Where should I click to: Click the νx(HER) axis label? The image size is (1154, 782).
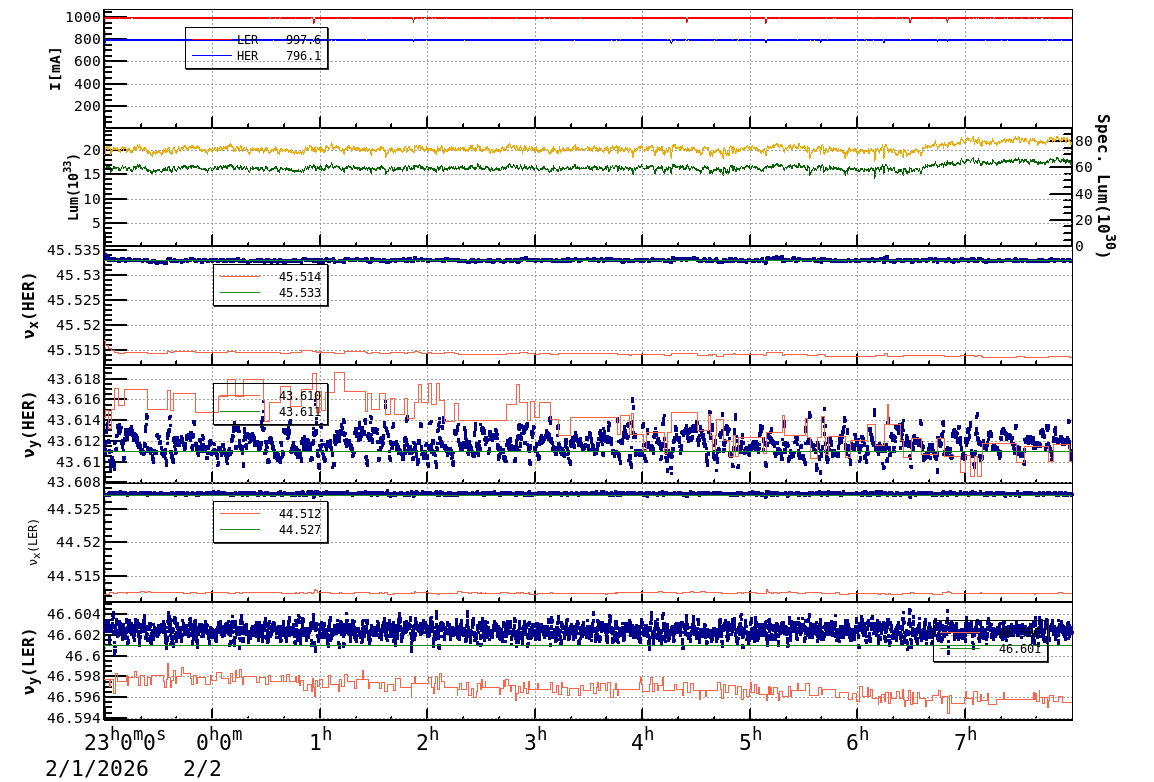29,305
